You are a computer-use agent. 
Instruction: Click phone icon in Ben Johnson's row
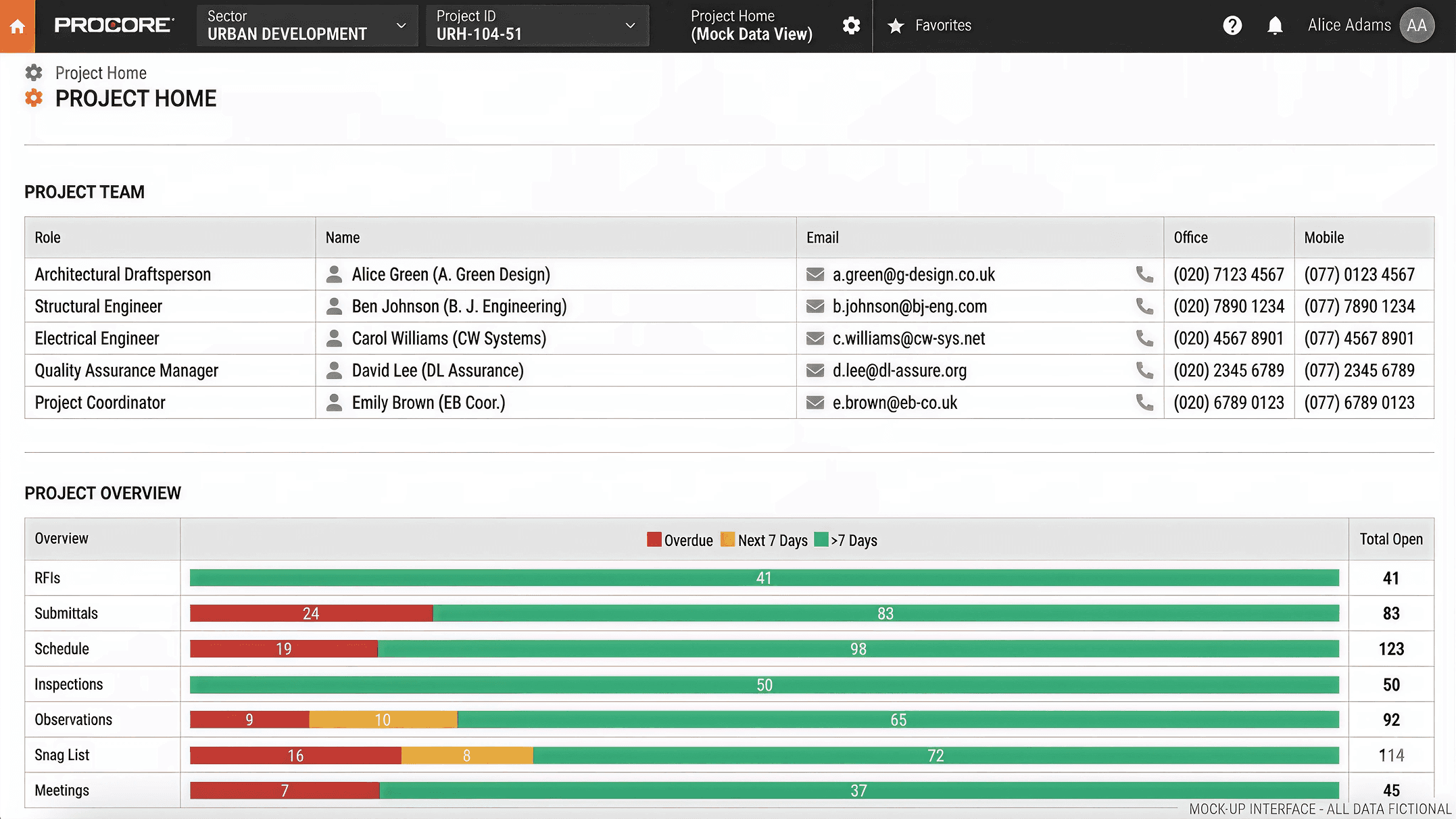click(1144, 306)
